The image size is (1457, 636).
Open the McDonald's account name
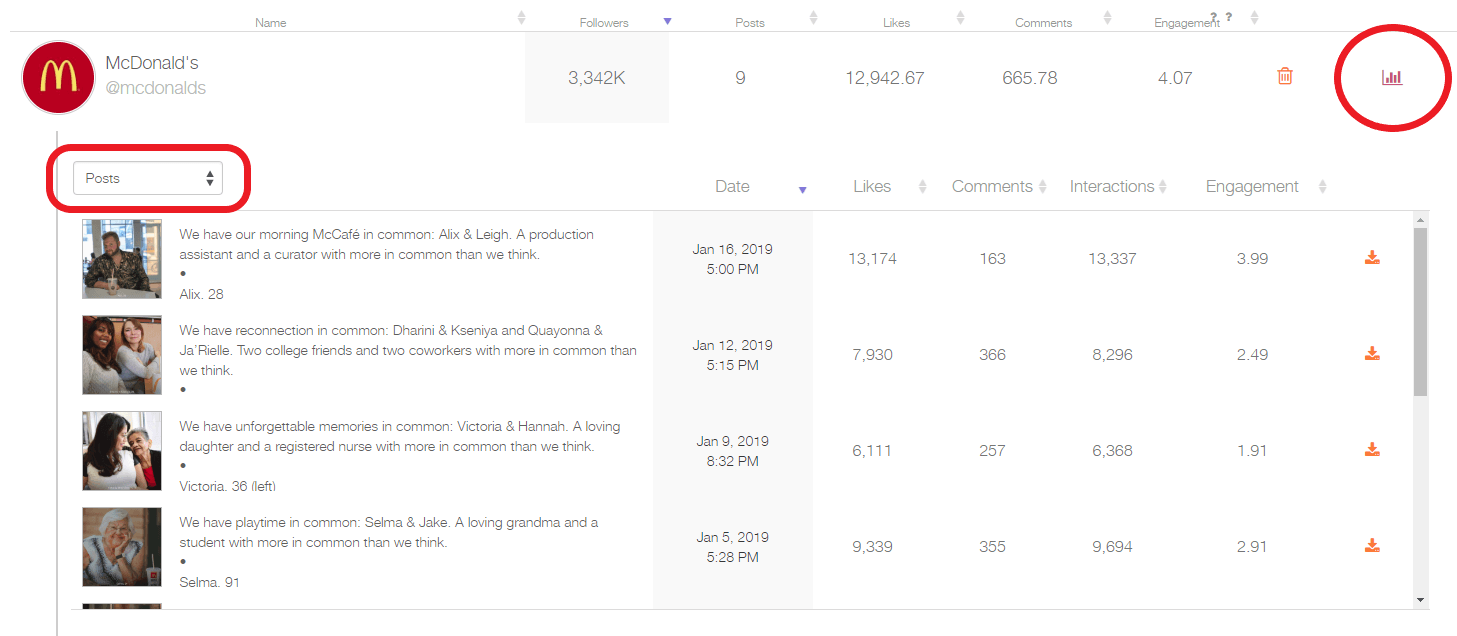tap(152, 63)
